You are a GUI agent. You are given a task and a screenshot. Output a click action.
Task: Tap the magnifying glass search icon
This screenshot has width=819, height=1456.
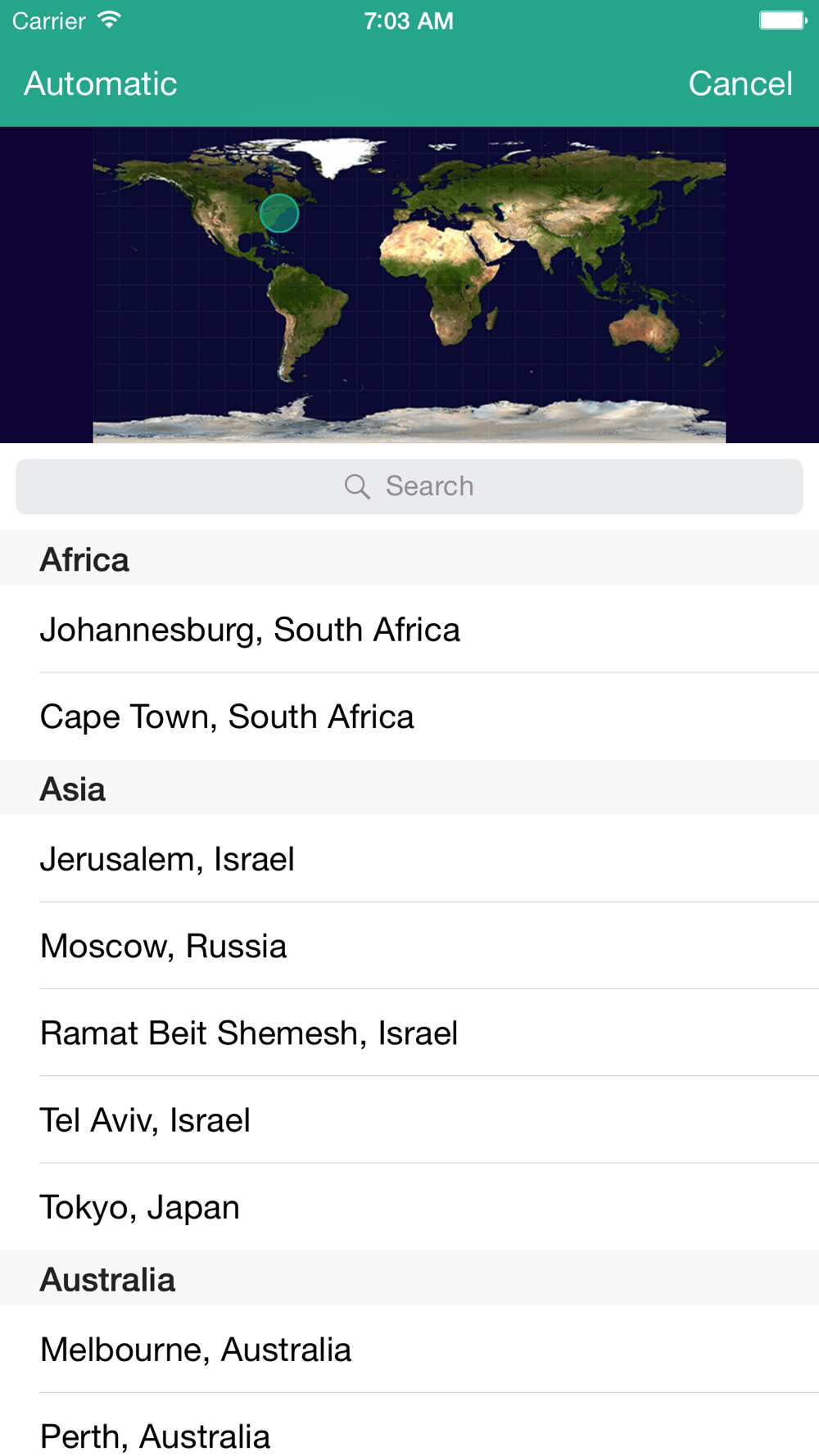tap(357, 486)
